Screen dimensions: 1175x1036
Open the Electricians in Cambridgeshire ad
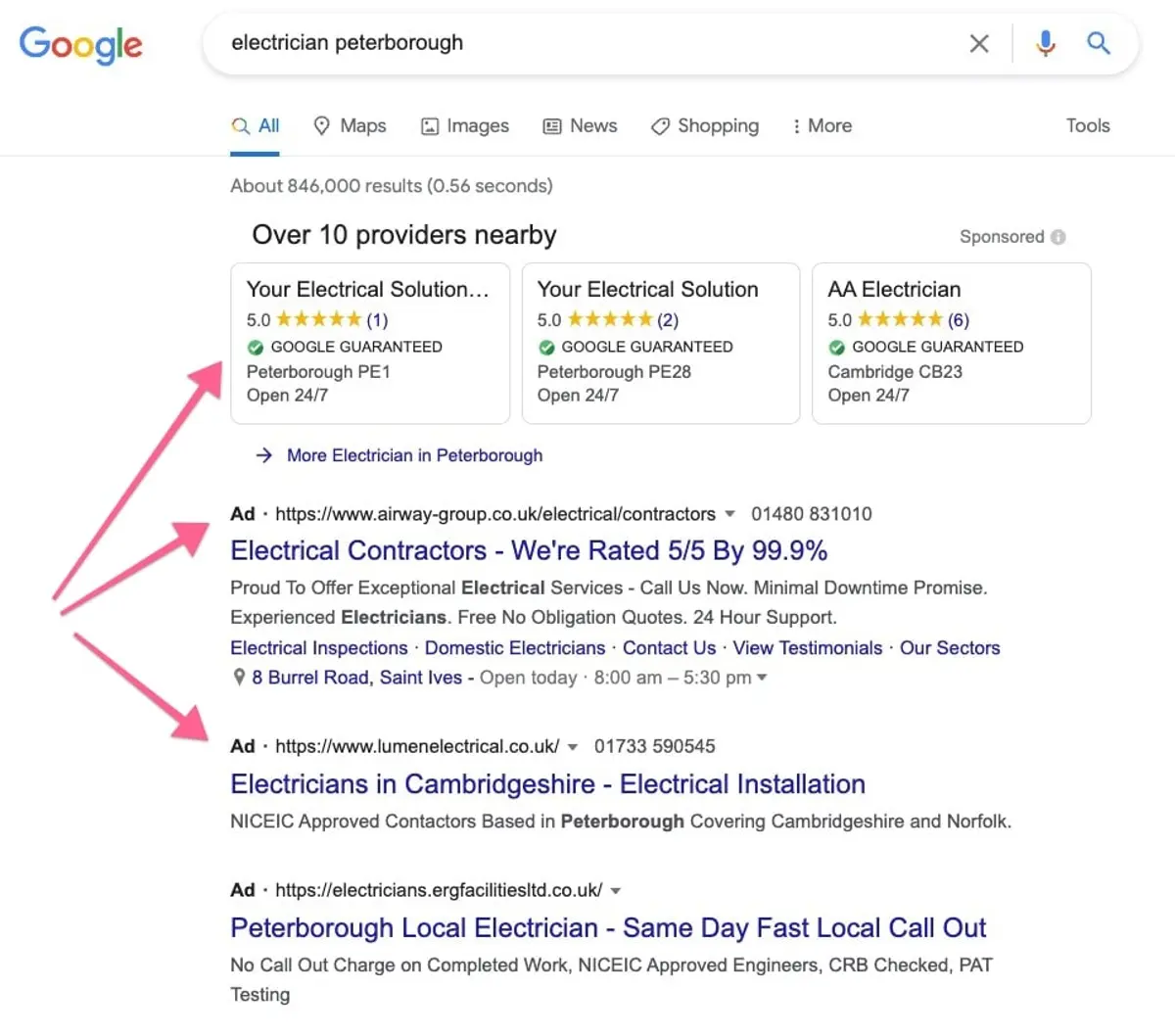tap(546, 783)
